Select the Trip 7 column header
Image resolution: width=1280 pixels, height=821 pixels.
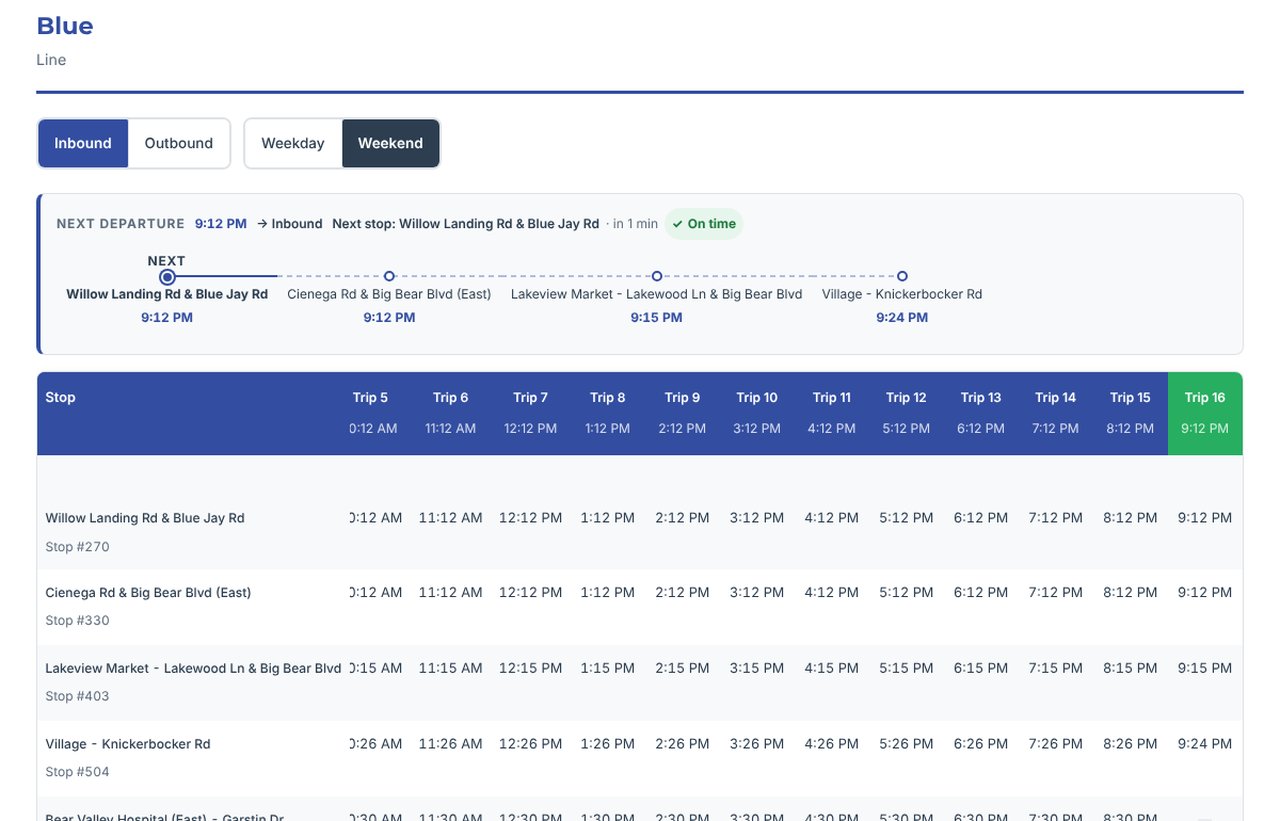pos(530,413)
